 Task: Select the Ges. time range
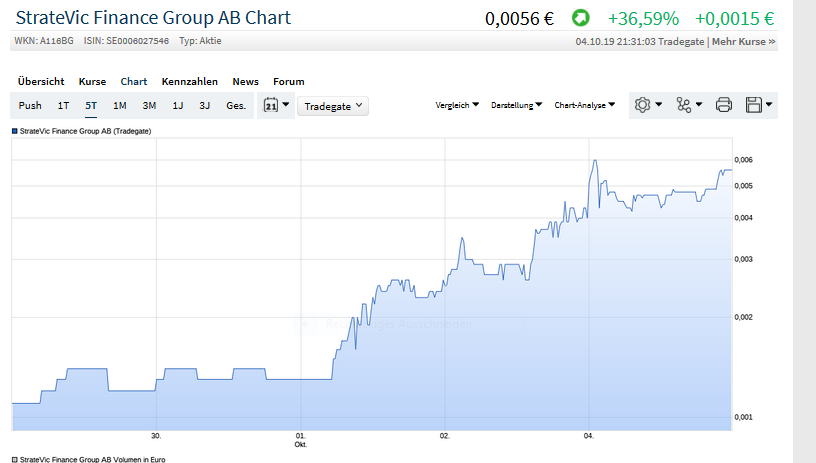pos(236,106)
